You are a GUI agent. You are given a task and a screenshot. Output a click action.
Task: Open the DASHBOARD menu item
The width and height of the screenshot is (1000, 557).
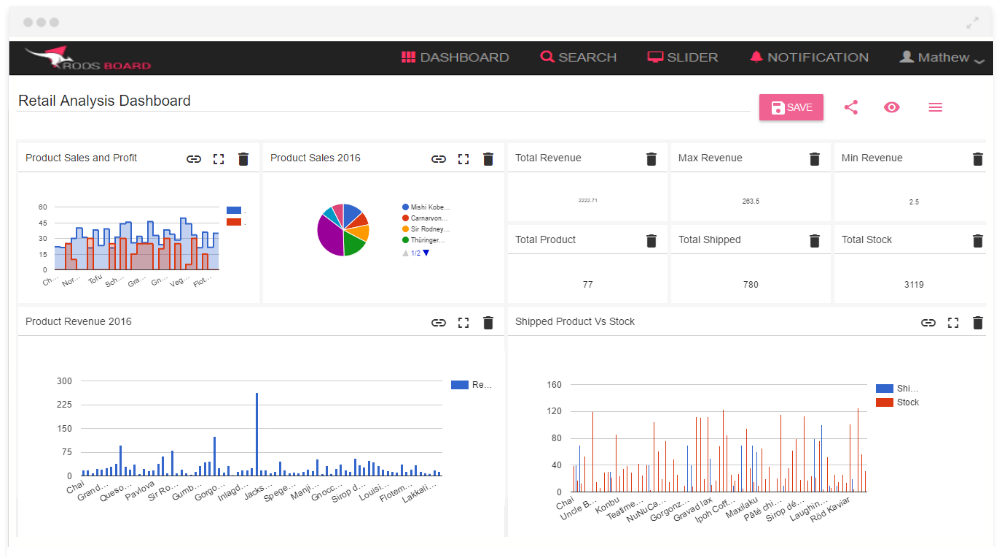tap(455, 57)
